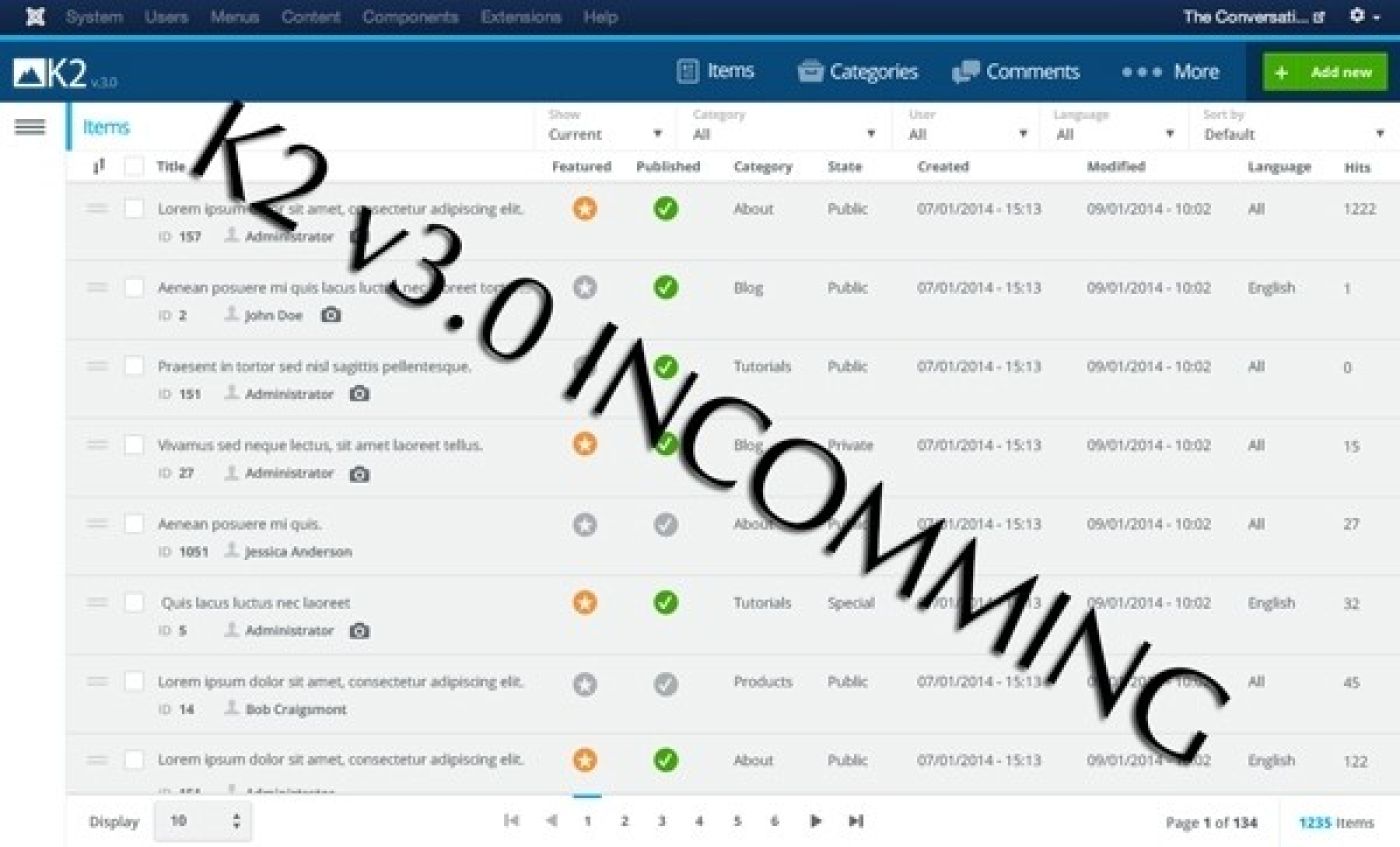Go to next page arrow

[x=816, y=821]
